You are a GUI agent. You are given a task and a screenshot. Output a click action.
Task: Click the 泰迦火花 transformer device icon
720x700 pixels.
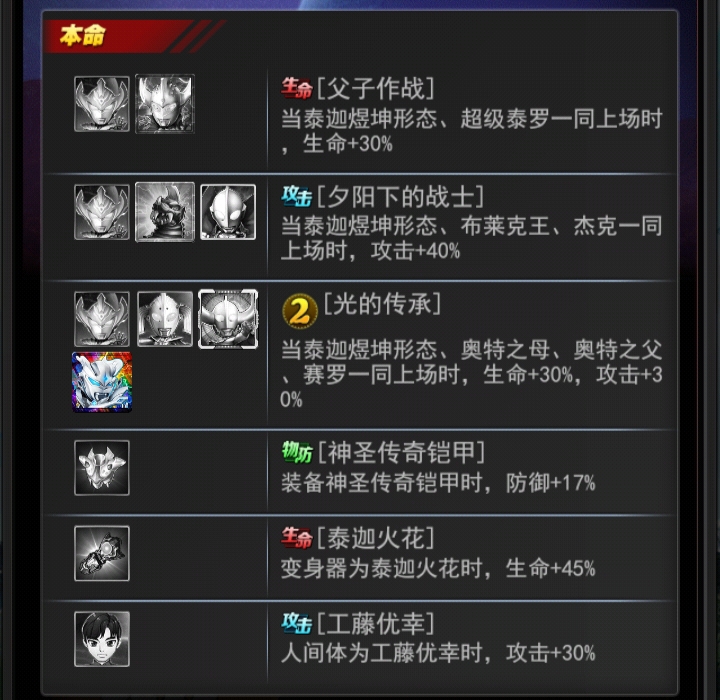click(x=102, y=553)
